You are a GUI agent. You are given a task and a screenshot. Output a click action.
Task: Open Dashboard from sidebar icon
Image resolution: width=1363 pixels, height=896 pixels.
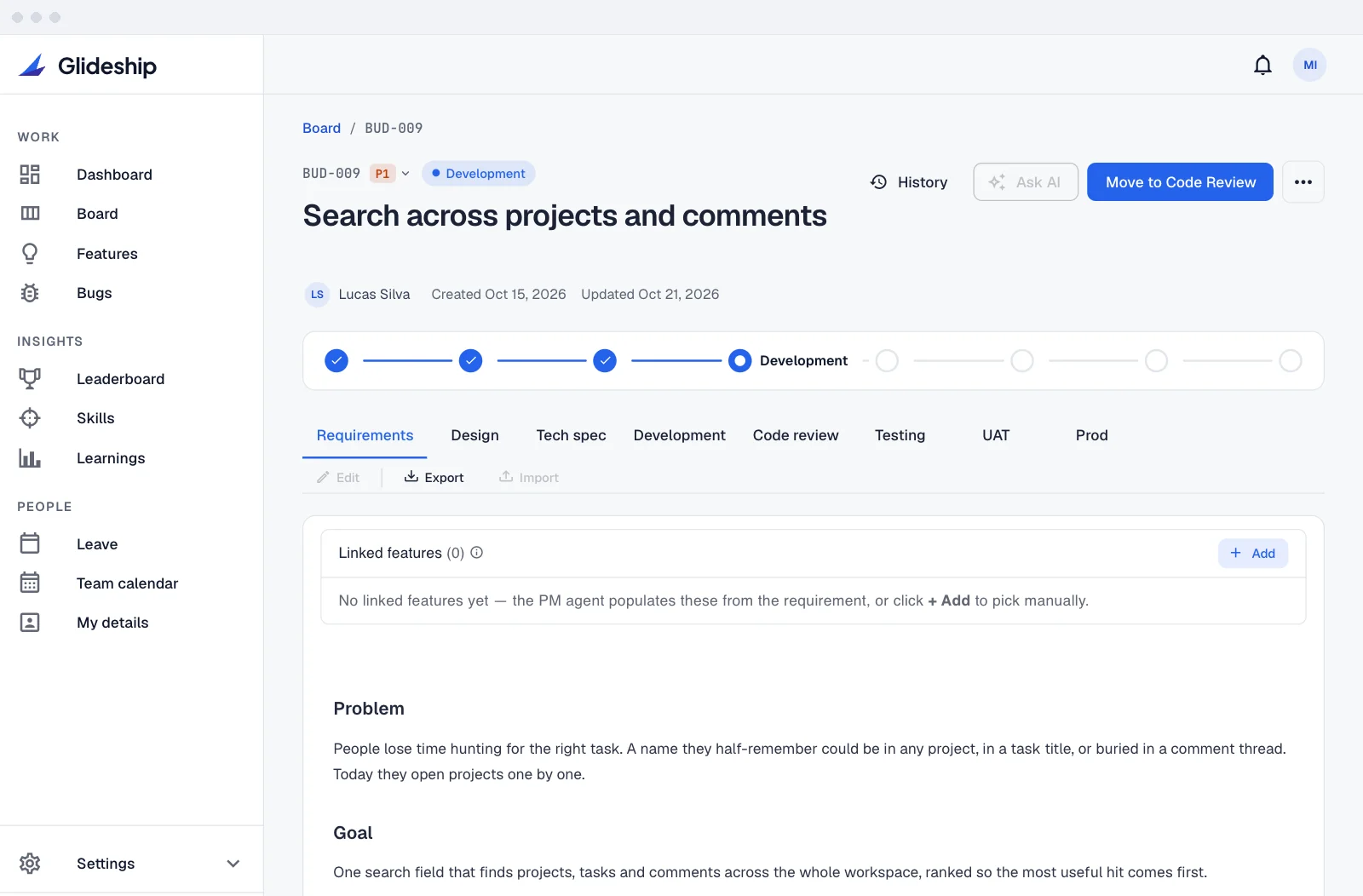[x=30, y=175]
